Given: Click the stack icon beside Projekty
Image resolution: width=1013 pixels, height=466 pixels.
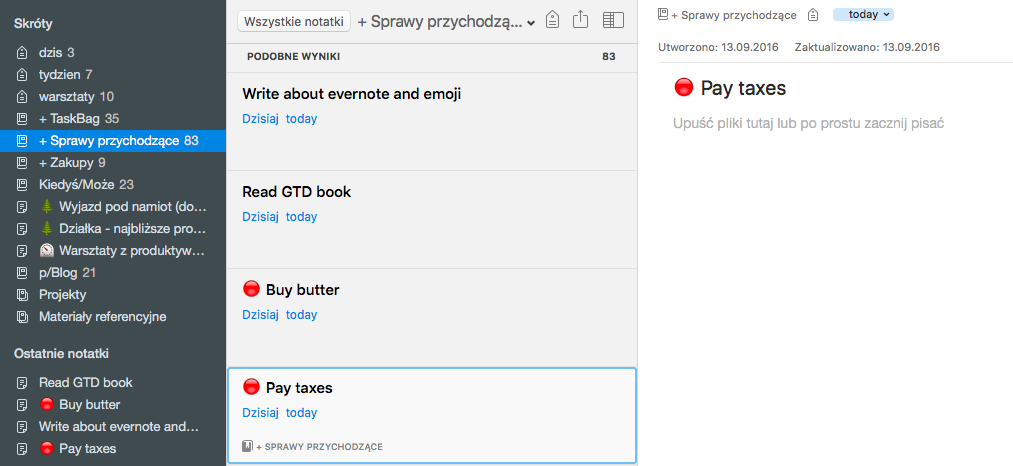Looking at the screenshot, I should coord(22,294).
